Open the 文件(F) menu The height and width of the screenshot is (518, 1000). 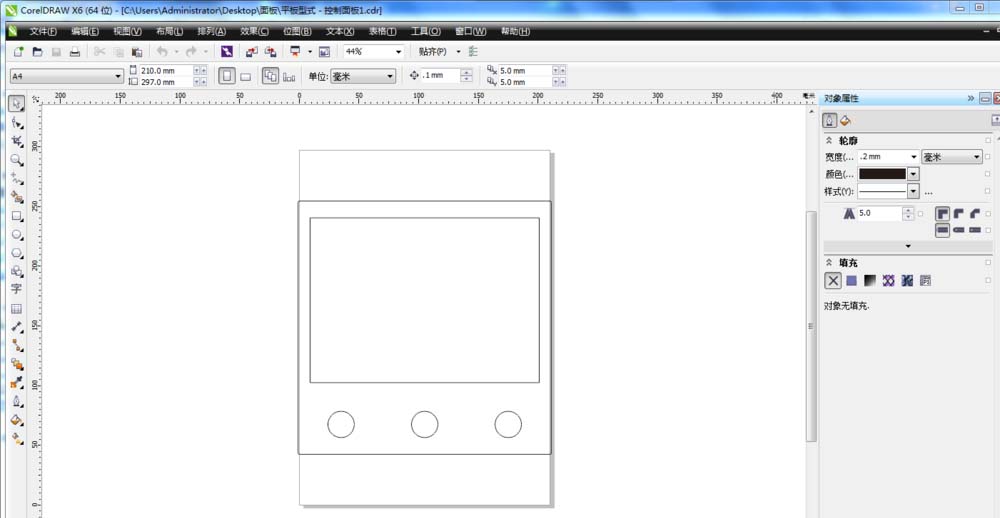43,31
